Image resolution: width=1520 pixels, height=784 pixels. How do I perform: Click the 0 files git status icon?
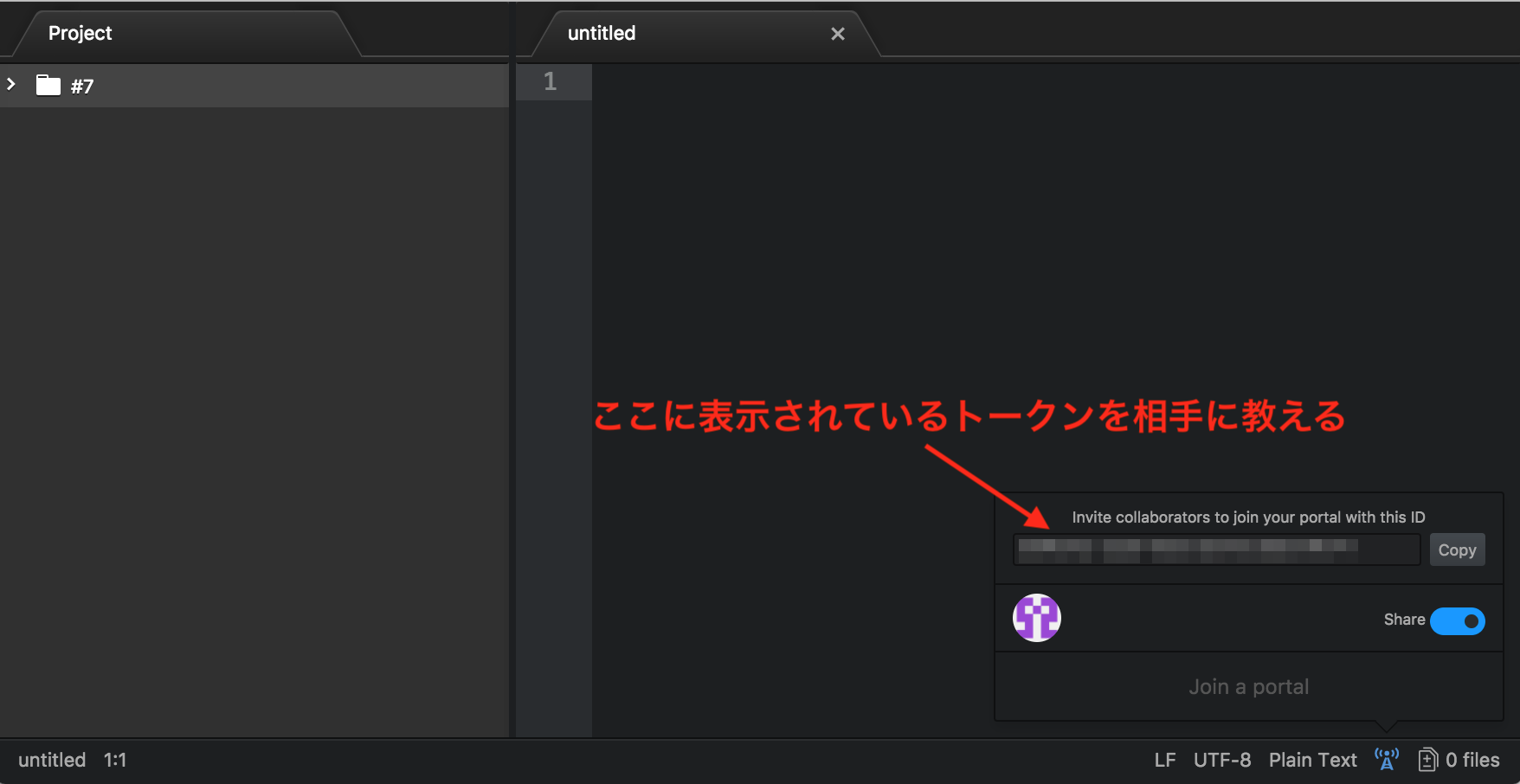click(x=1427, y=760)
